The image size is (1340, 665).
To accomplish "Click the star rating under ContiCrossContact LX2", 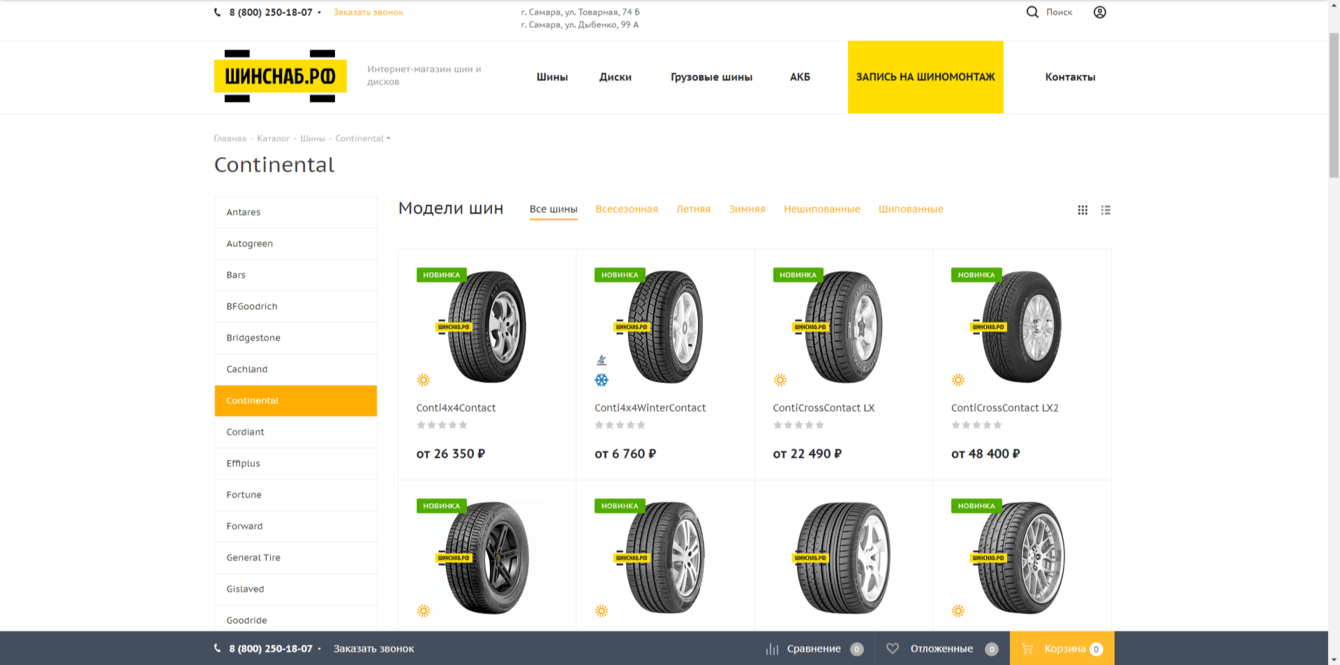I will point(977,425).
